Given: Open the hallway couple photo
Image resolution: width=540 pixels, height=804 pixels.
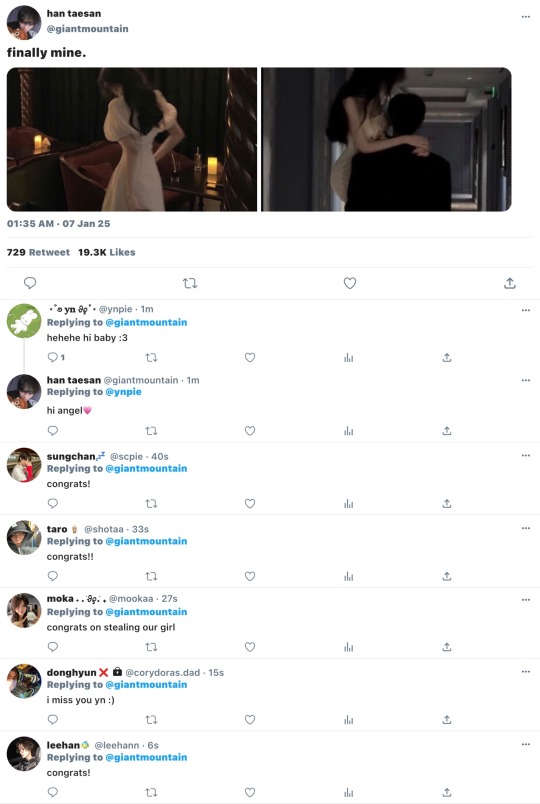Looking at the screenshot, I should pos(387,139).
